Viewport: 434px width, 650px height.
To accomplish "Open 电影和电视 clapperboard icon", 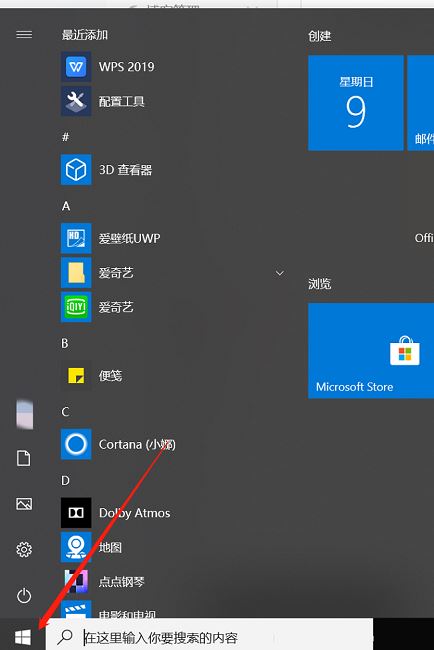I will [x=76, y=609].
